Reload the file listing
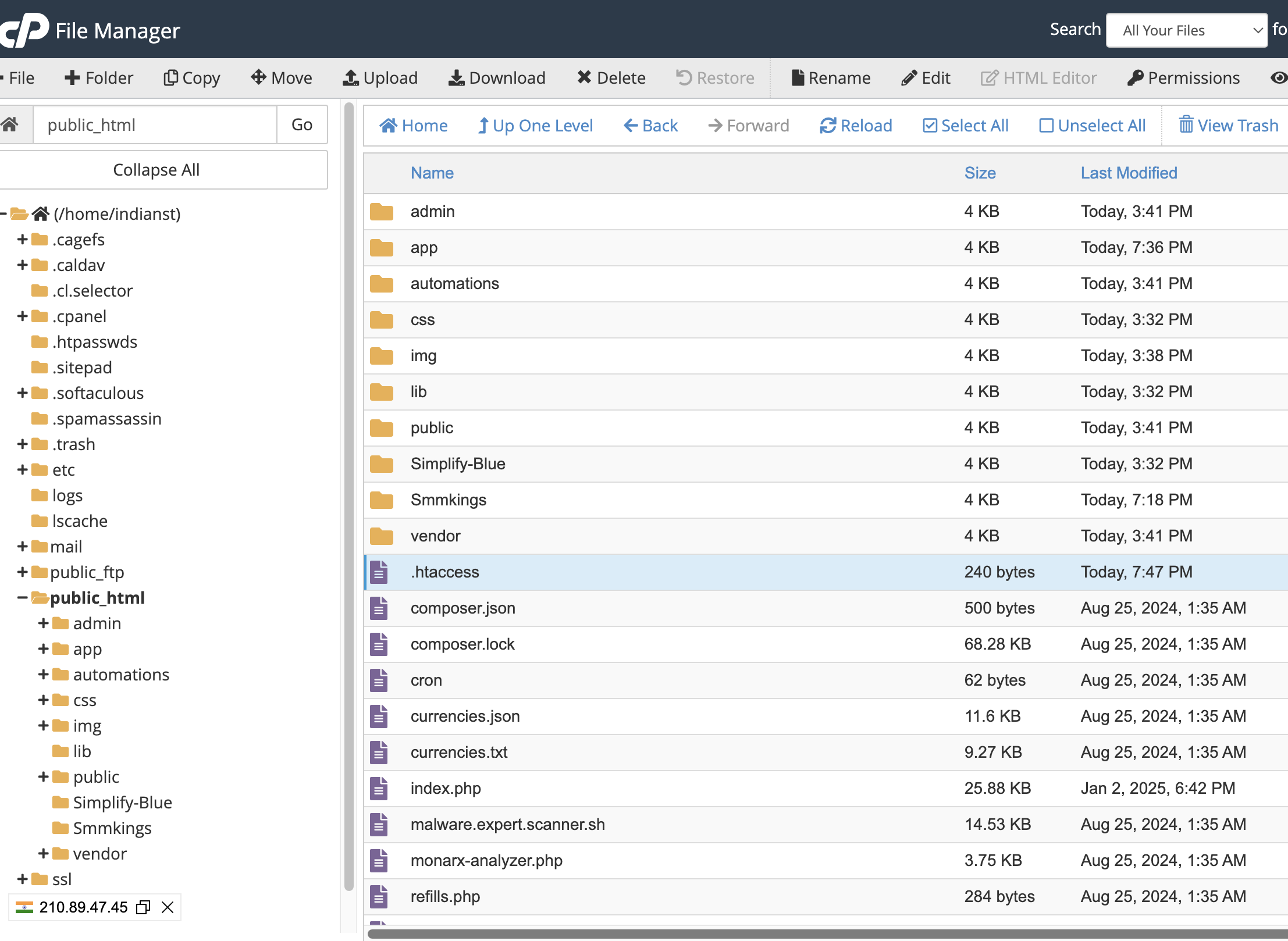The image size is (1288, 941). point(856,126)
